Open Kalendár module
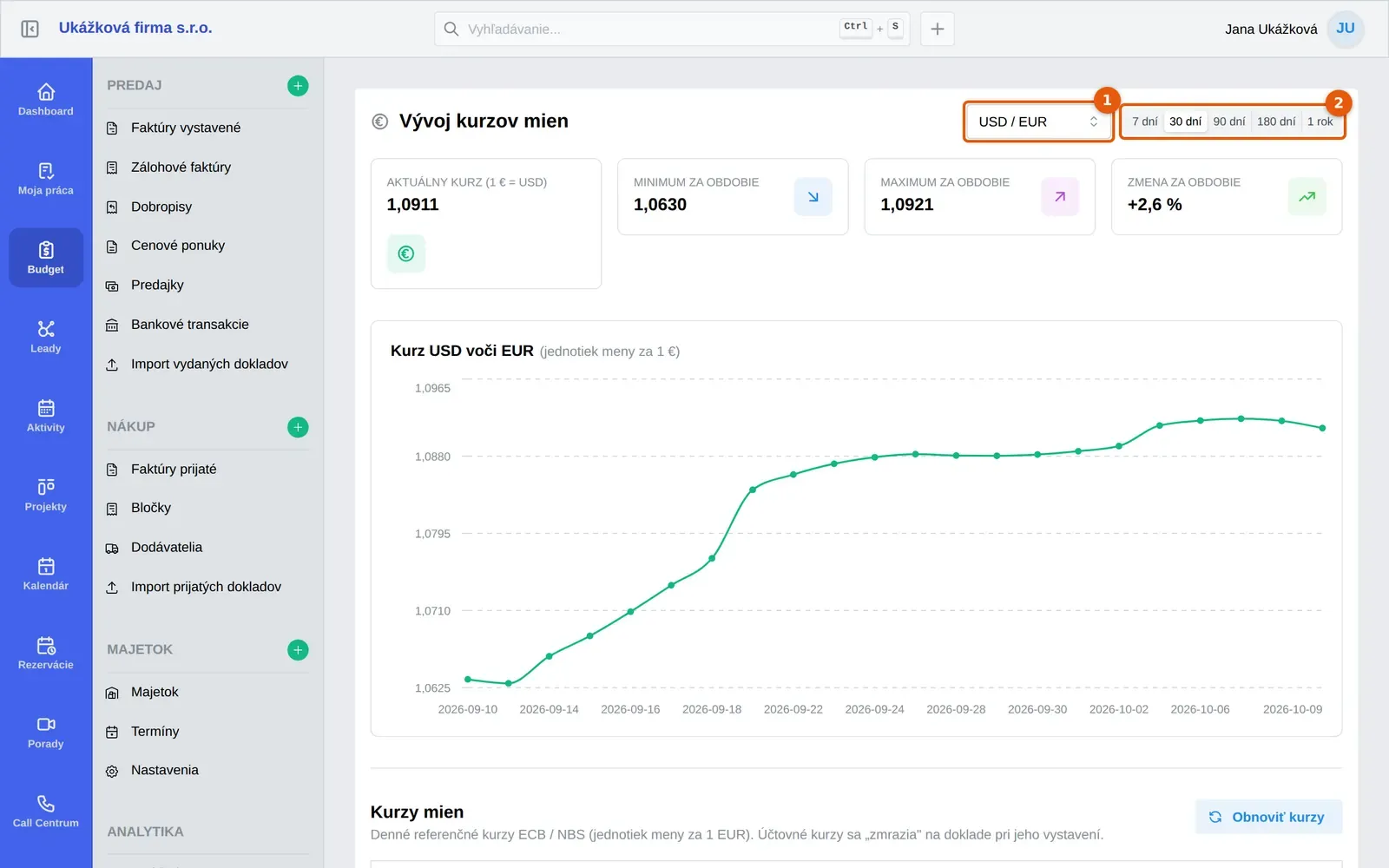 [x=46, y=574]
